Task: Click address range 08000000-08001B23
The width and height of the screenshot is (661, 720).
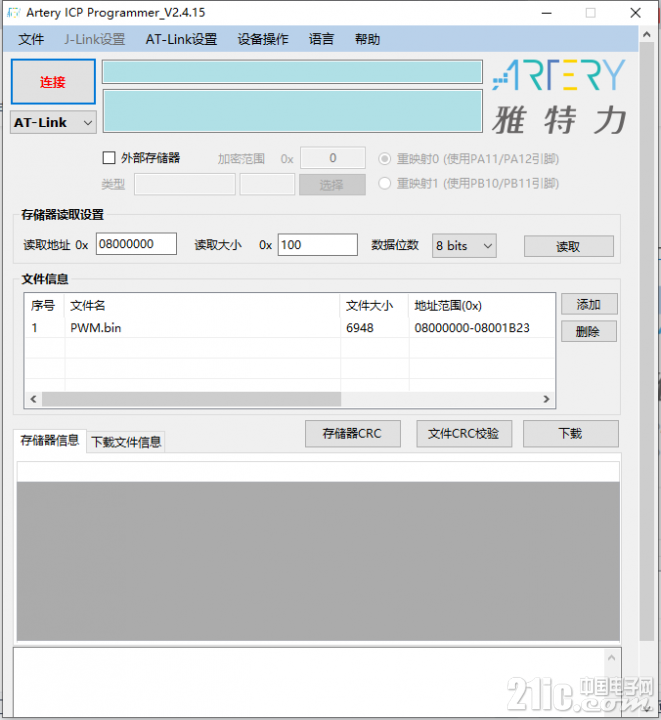Action: pyautogui.click(x=472, y=328)
